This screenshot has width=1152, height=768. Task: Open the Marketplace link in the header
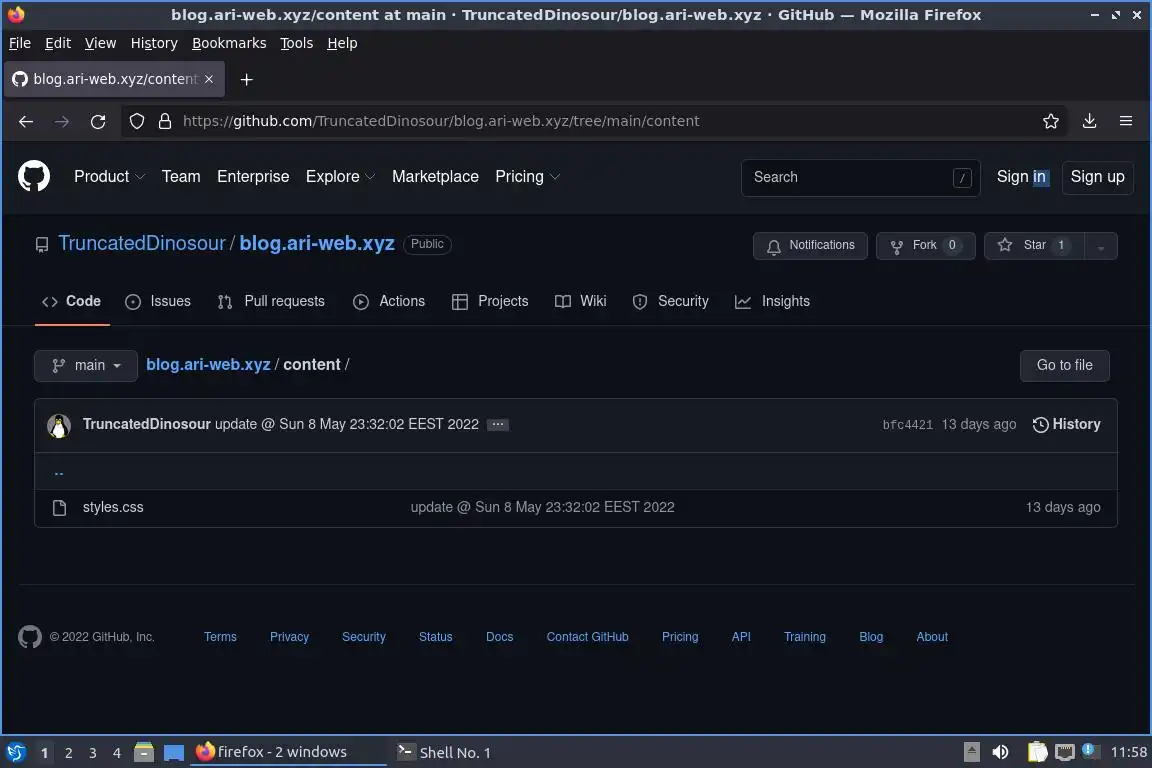[x=435, y=177]
